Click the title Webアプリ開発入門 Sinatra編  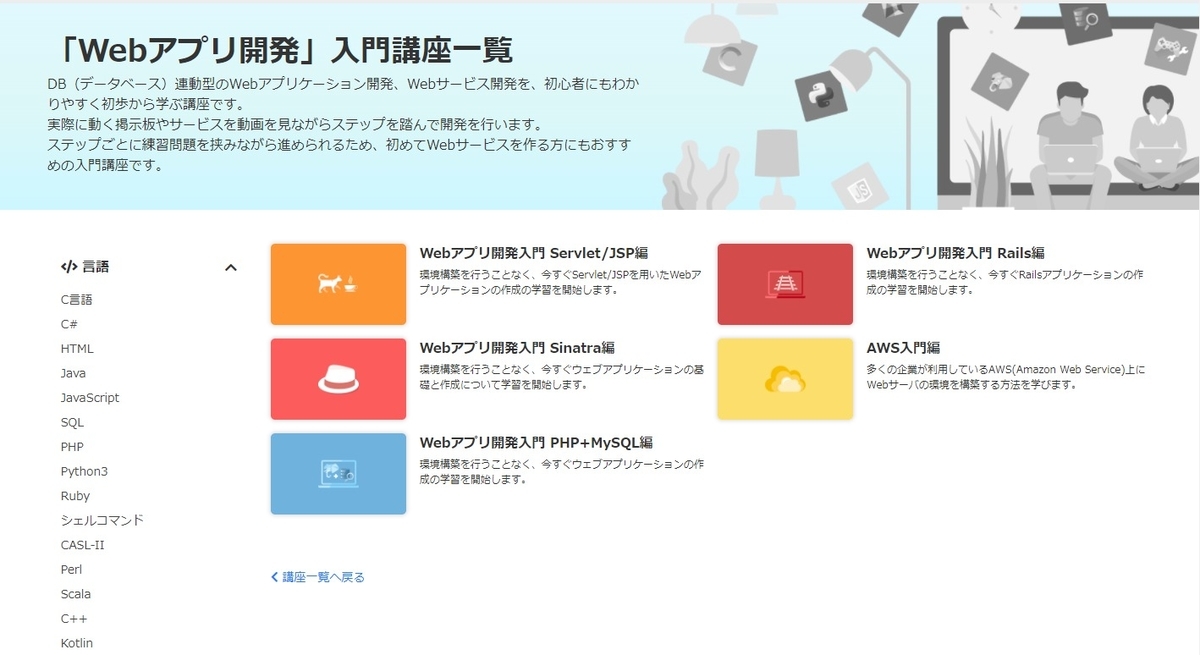pos(517,348)
